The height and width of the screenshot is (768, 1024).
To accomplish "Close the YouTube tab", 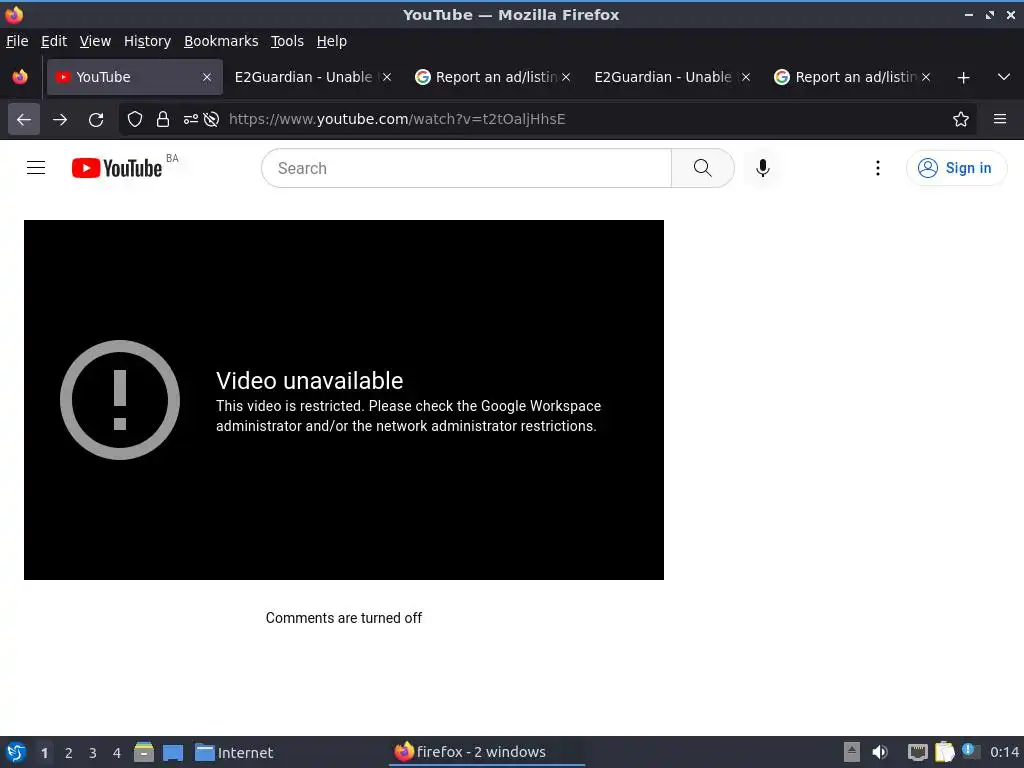I will 207,77.
